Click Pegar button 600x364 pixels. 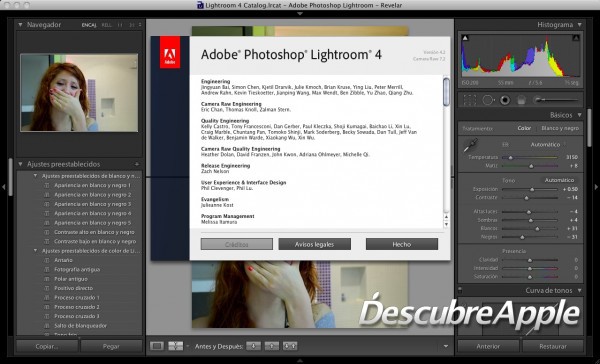[x=111, y=346]
